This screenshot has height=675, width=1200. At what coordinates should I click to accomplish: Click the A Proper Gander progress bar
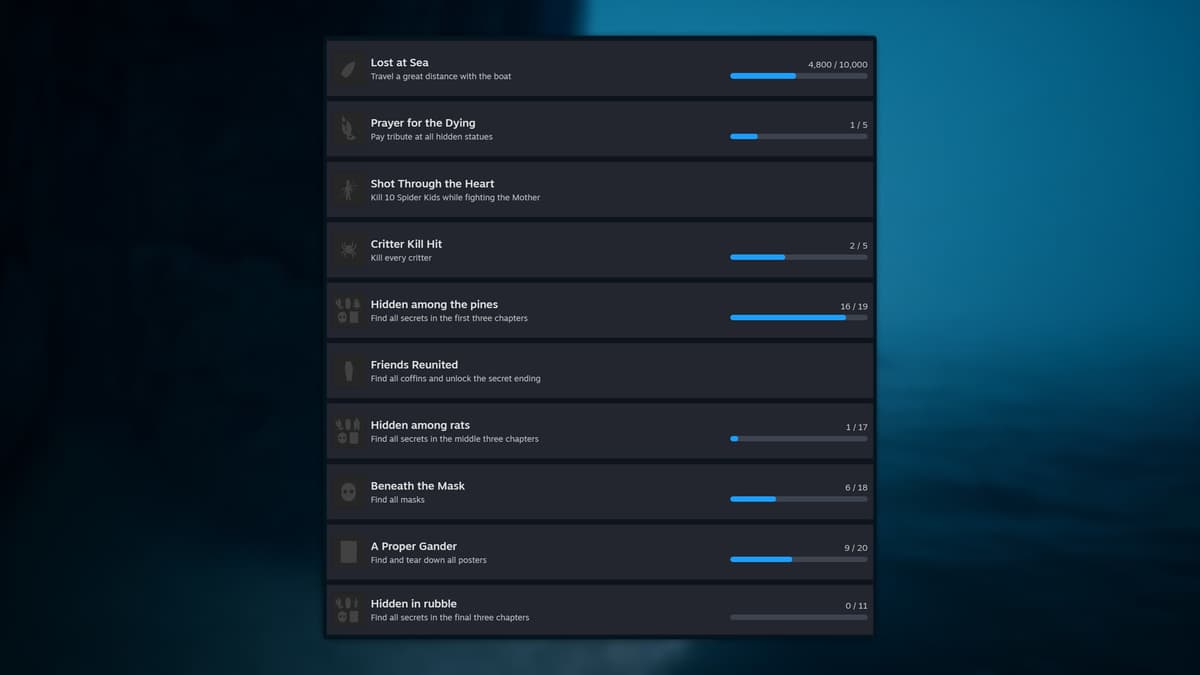tap(798, 559)
